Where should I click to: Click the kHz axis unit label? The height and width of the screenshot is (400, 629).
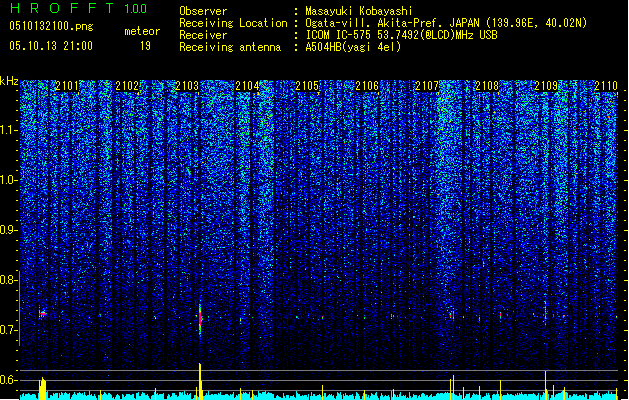pyautogui.click(x=9, y=81)
